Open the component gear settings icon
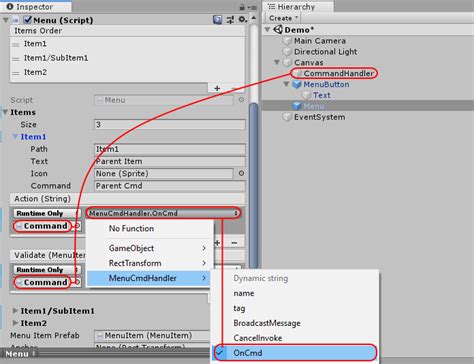Image resolution: width=474 pixels, height=364 pixels. tap(242, 20)
